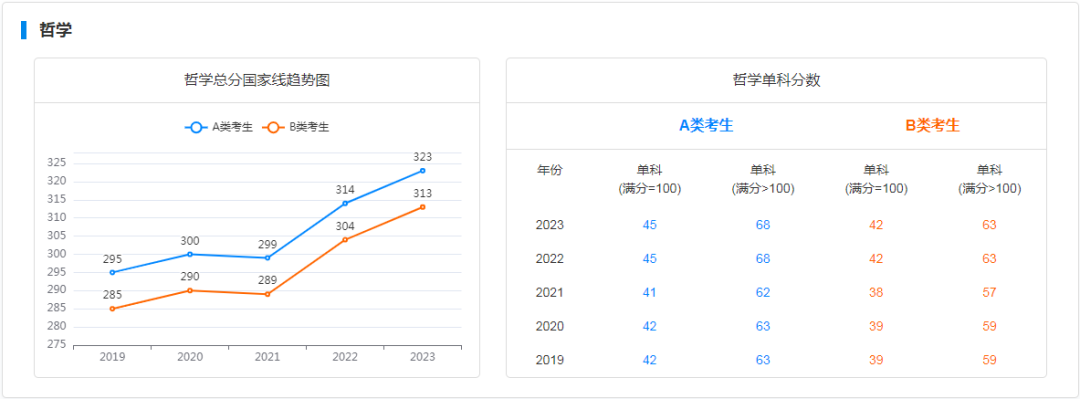1080x399 pixels.
Task: Click the blue A类考生 table column header
Action: [x=706, y=125]
